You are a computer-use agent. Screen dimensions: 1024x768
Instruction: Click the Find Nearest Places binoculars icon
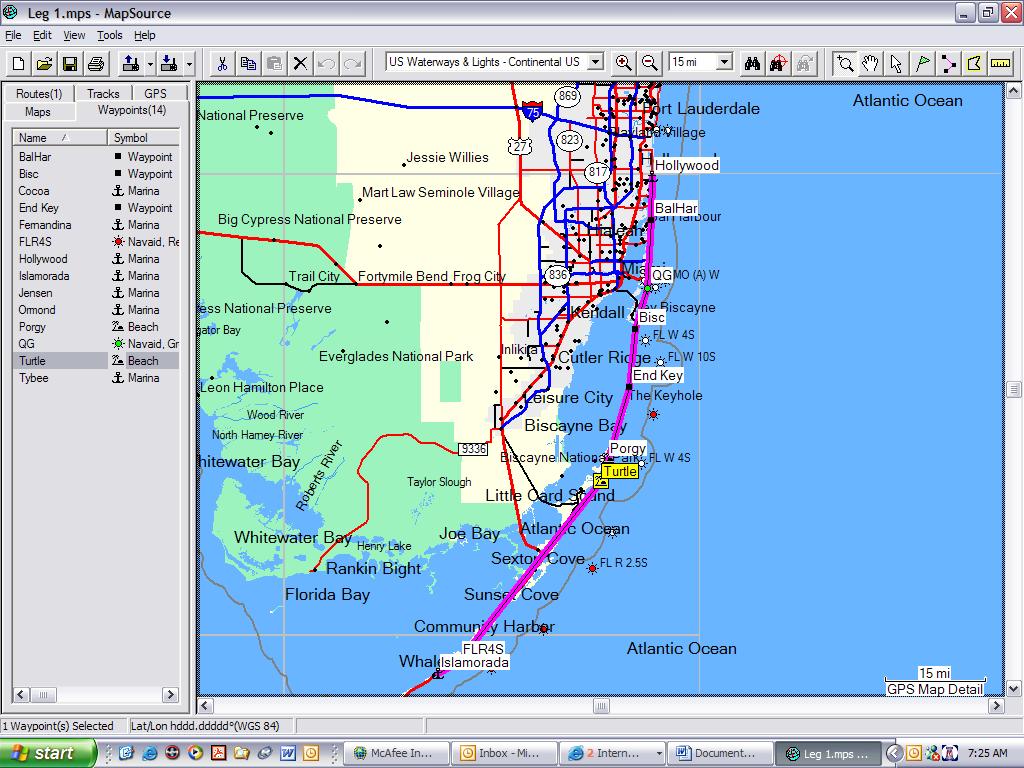(x=778, y=63)
